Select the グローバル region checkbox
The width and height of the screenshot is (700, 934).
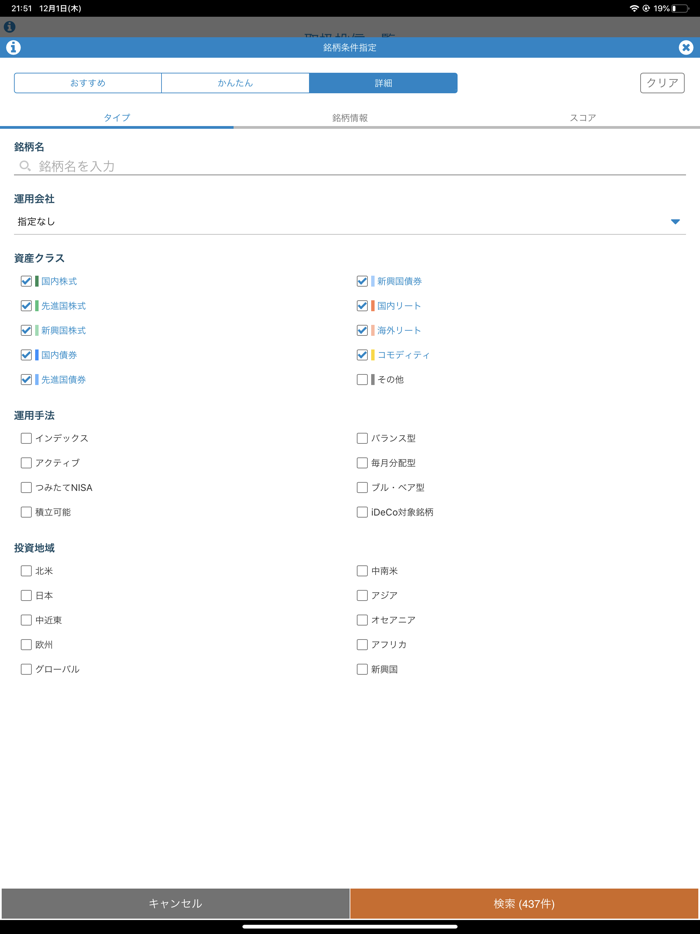pyautogui.click(x=26, y=670)
